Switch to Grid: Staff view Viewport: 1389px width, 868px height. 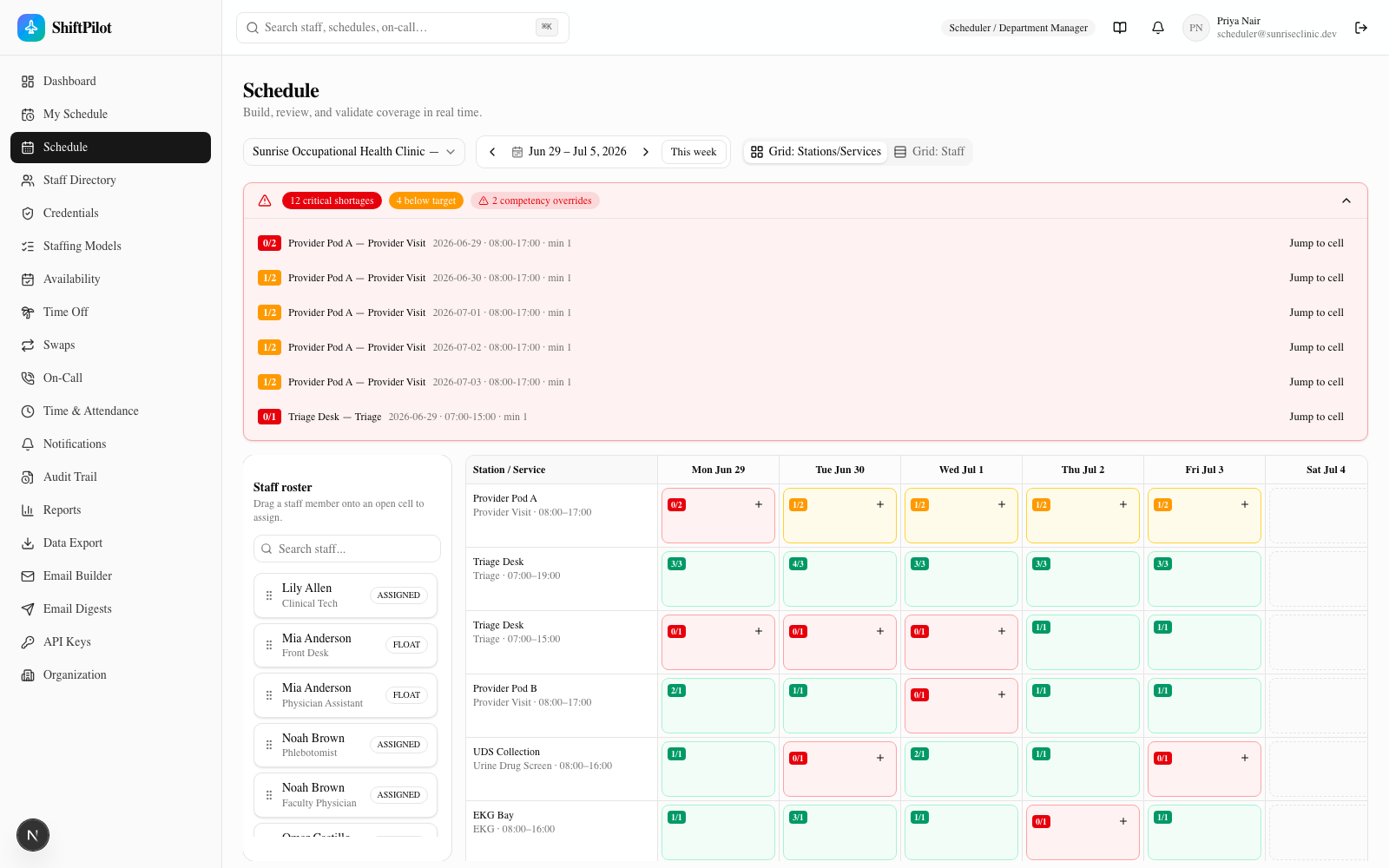930,152
